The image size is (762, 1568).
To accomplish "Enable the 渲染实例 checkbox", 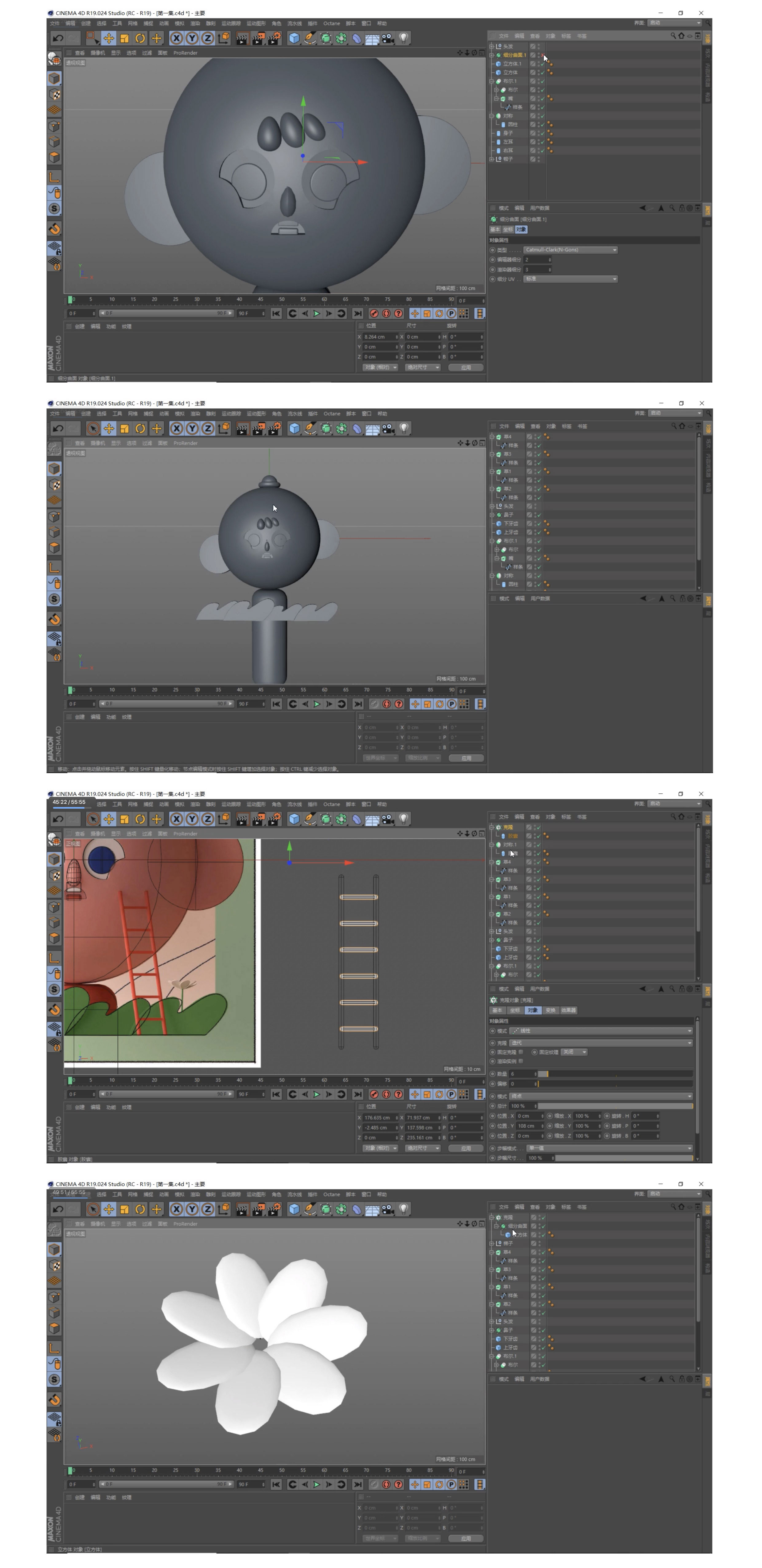I will coord(521,1061).
